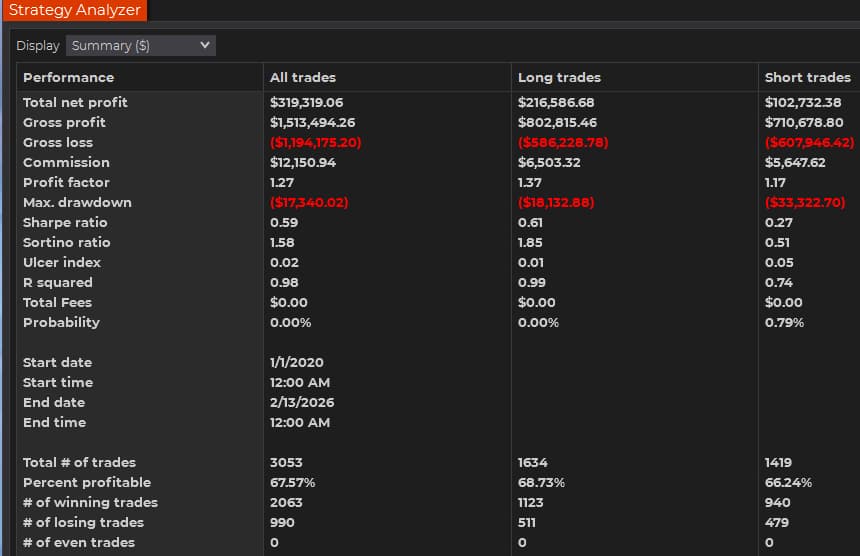The image size is (860, 556).
Task: Select the Ulcer index row label
Action: (62, 263)
